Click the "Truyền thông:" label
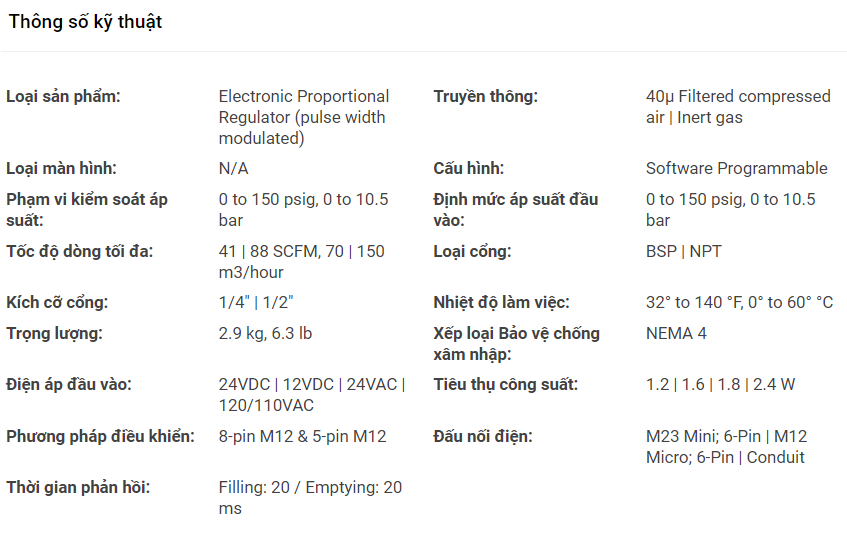 click(x=485, y=97)
